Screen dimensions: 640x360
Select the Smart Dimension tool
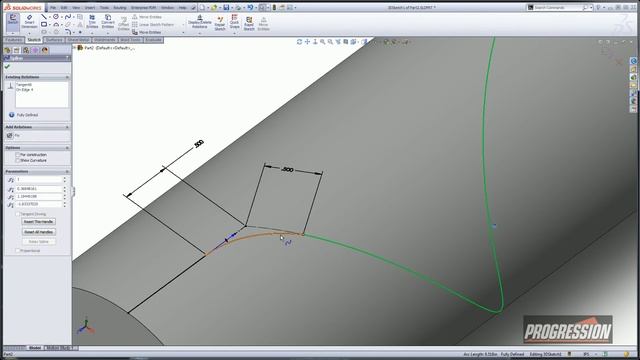click(x=29, y=21)
